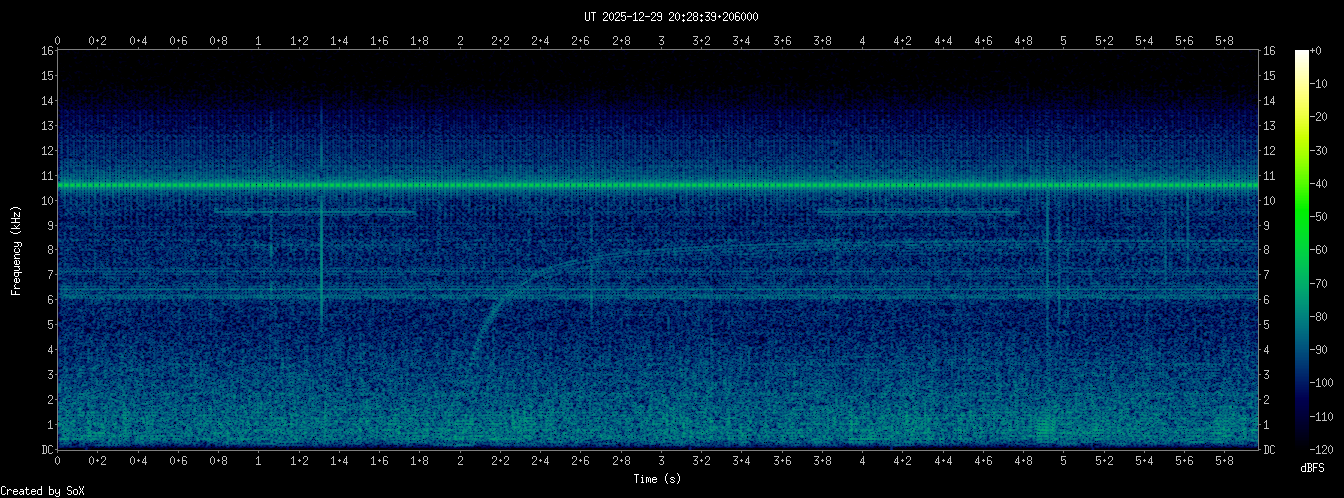Click the 5 second tick on top time axis
This screenshot has width=1344, height=498.
pos(1063,41)
